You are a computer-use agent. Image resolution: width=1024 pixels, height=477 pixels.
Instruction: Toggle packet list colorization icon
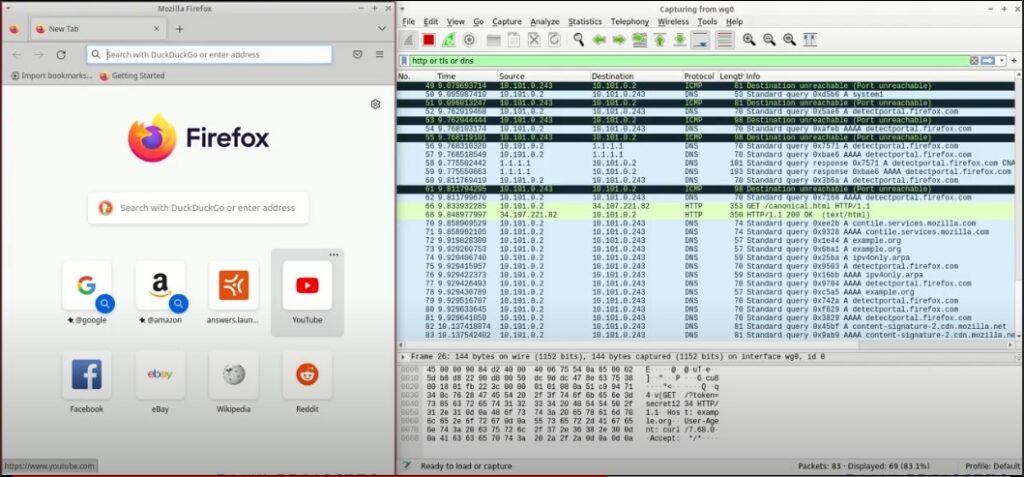724,40
